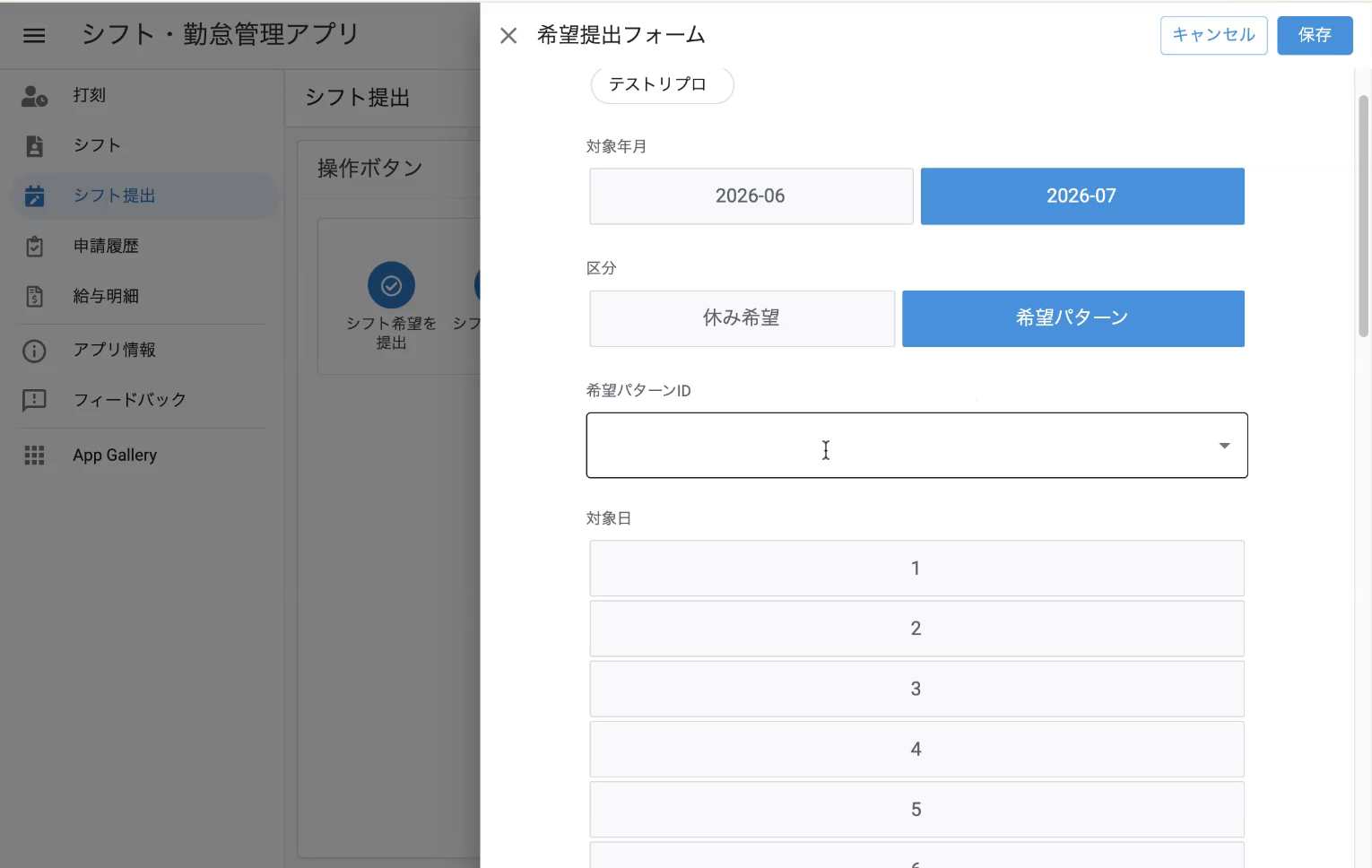The image size is (1372, 868).
Task: Click the 区分 label
Action: coord(601,268)
